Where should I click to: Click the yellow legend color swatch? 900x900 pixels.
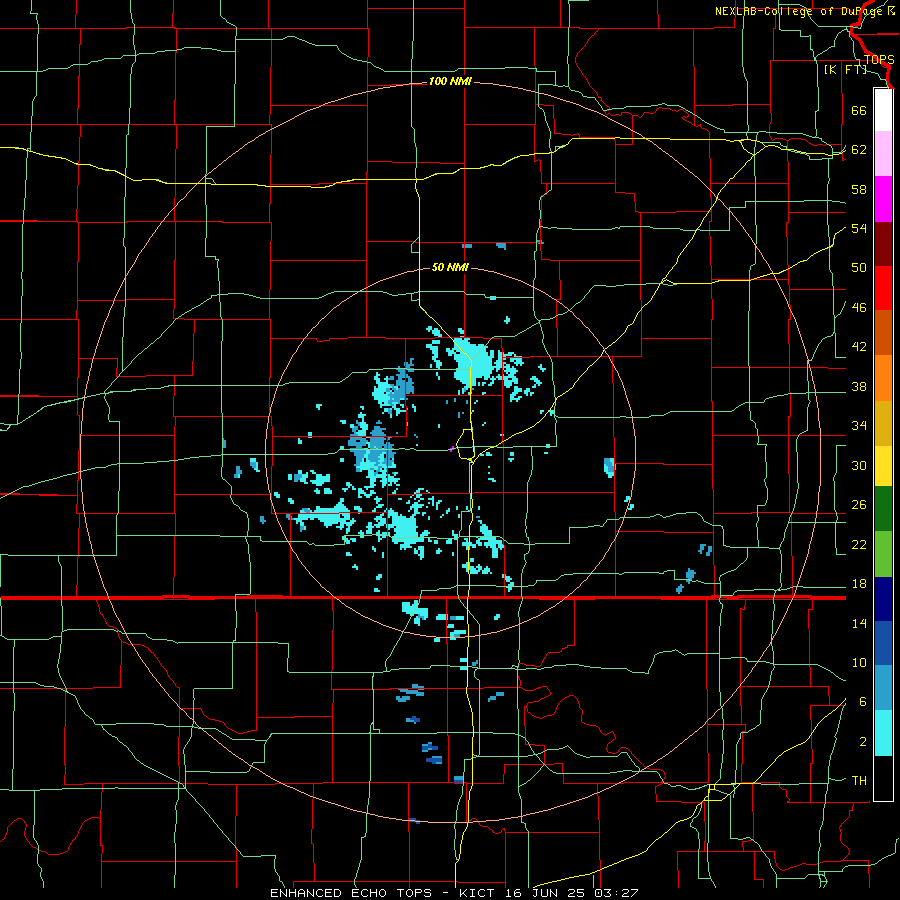point(883,465)
